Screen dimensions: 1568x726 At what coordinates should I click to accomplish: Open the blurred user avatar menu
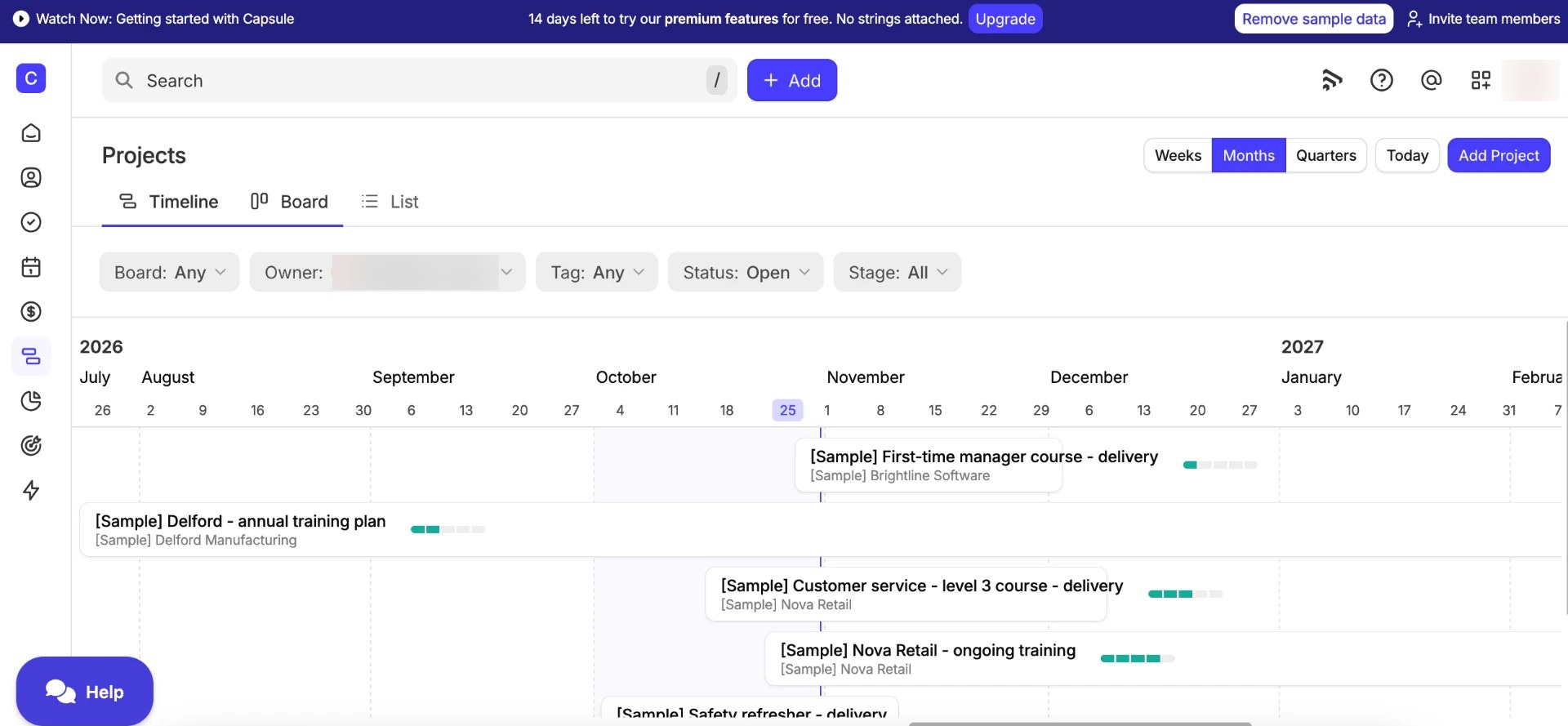[x=1530, y=80]
